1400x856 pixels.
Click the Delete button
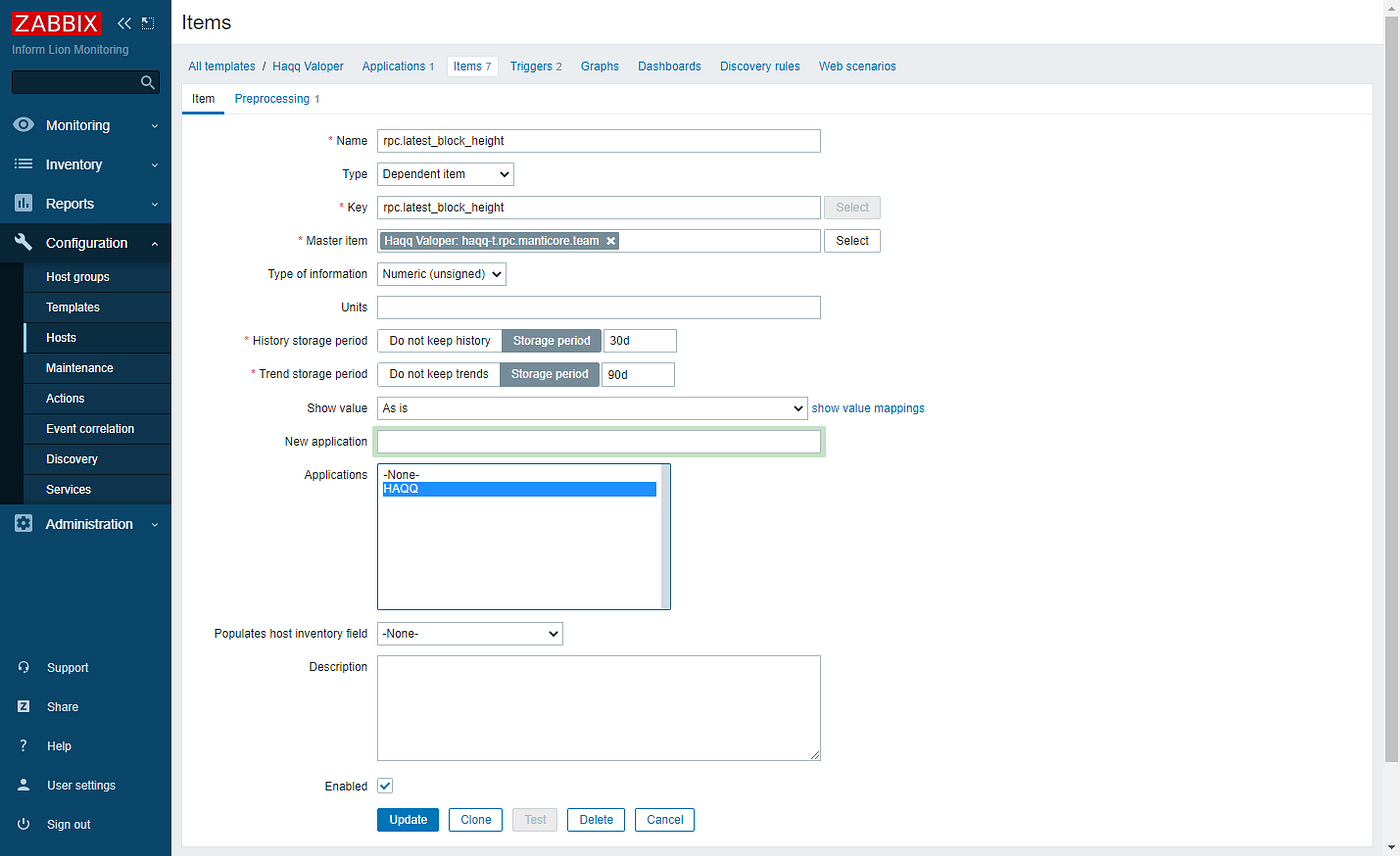596,820
